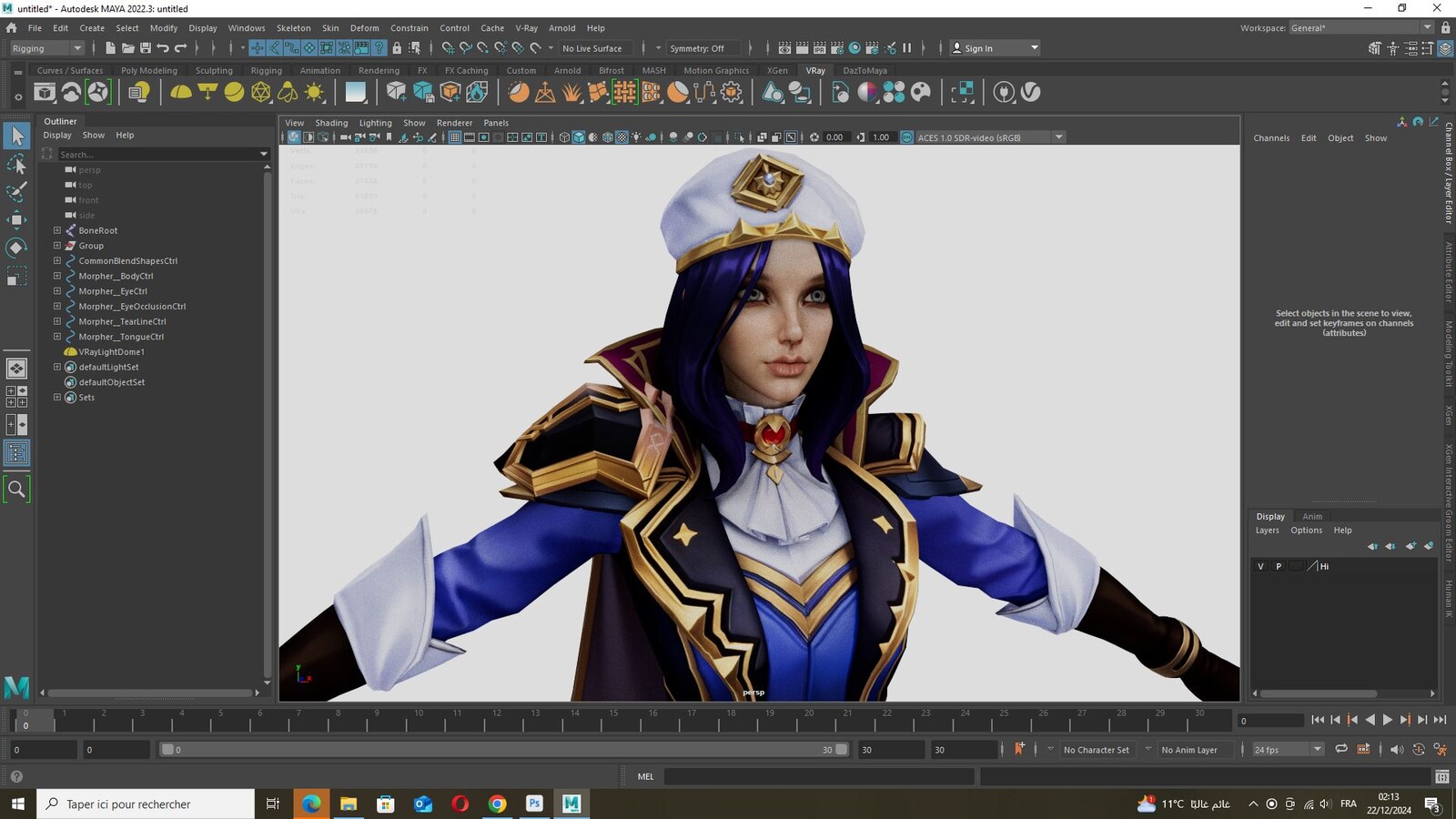Click the V-Ray logo shelf icon
This screenshot has width=1456, height=819.
point(1030,92)
